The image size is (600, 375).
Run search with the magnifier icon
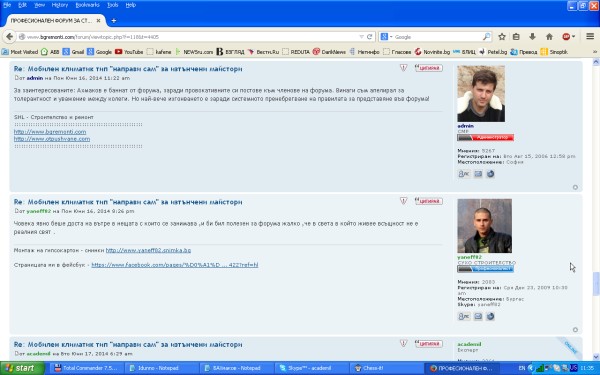(x=486, y=37)
